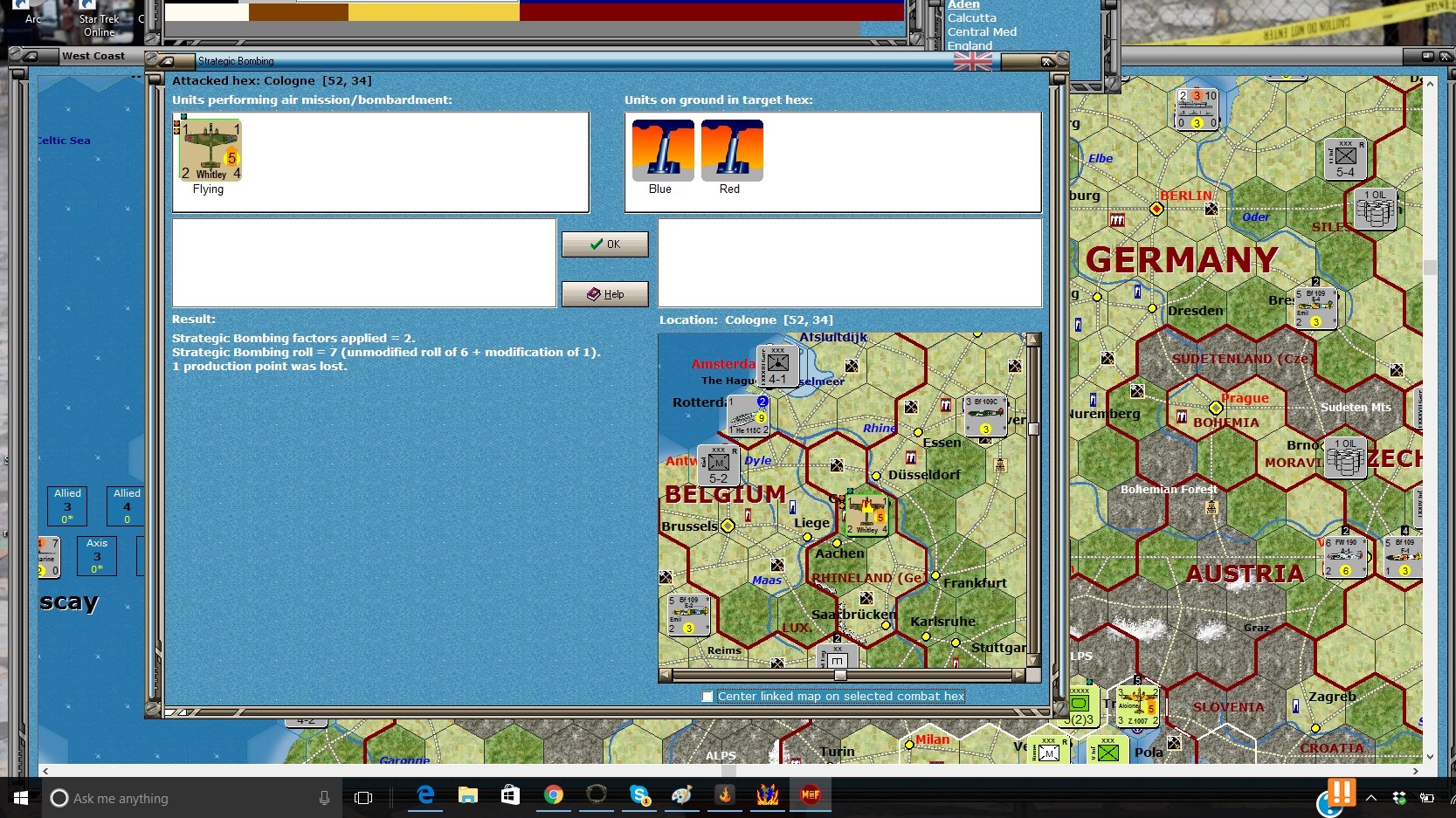Click the brown segment of the top color bar

pos(299,12)
